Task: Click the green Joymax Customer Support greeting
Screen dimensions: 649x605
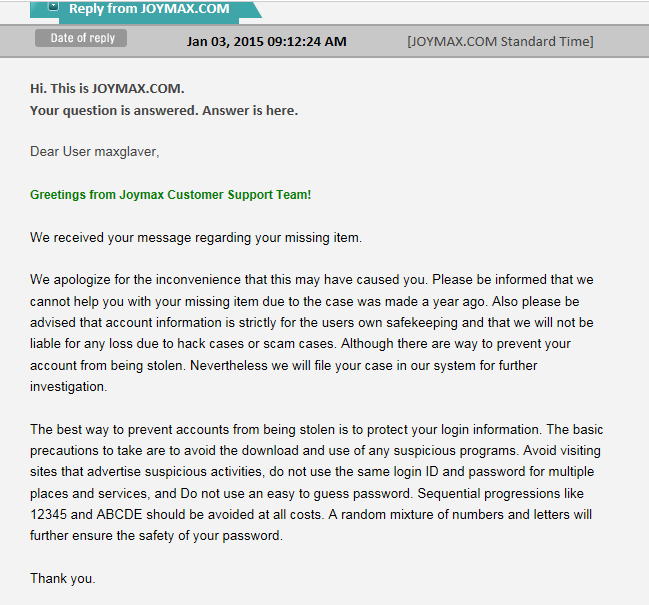Action: 170,194
